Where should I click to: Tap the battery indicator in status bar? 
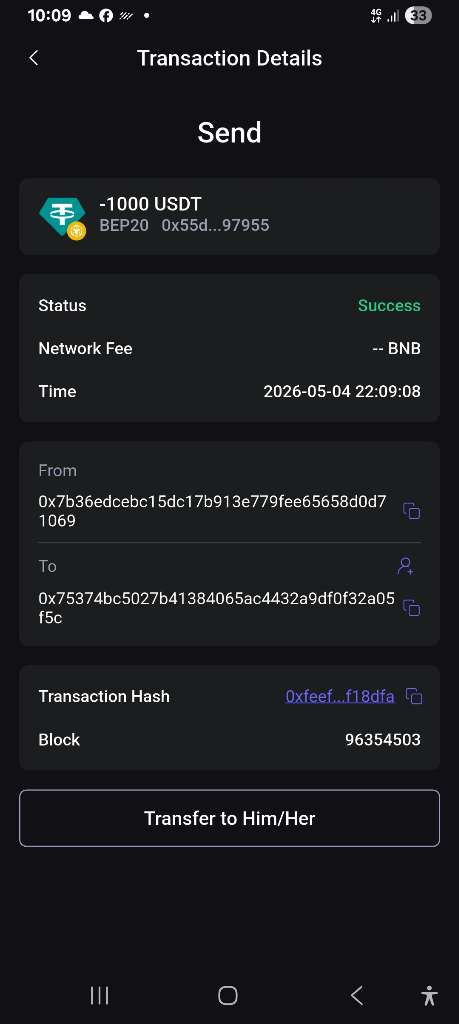(x=418, y=16)
